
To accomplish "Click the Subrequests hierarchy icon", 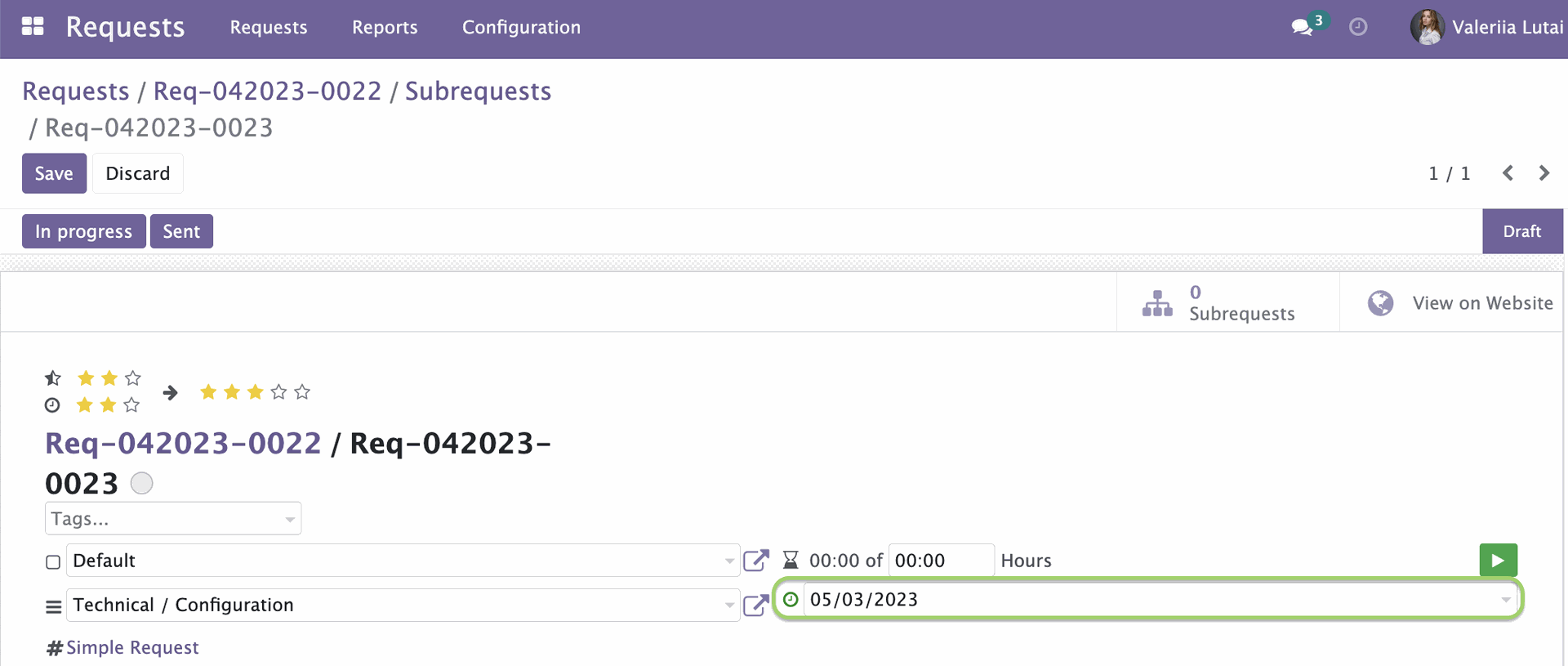I will coord(1157,303).
